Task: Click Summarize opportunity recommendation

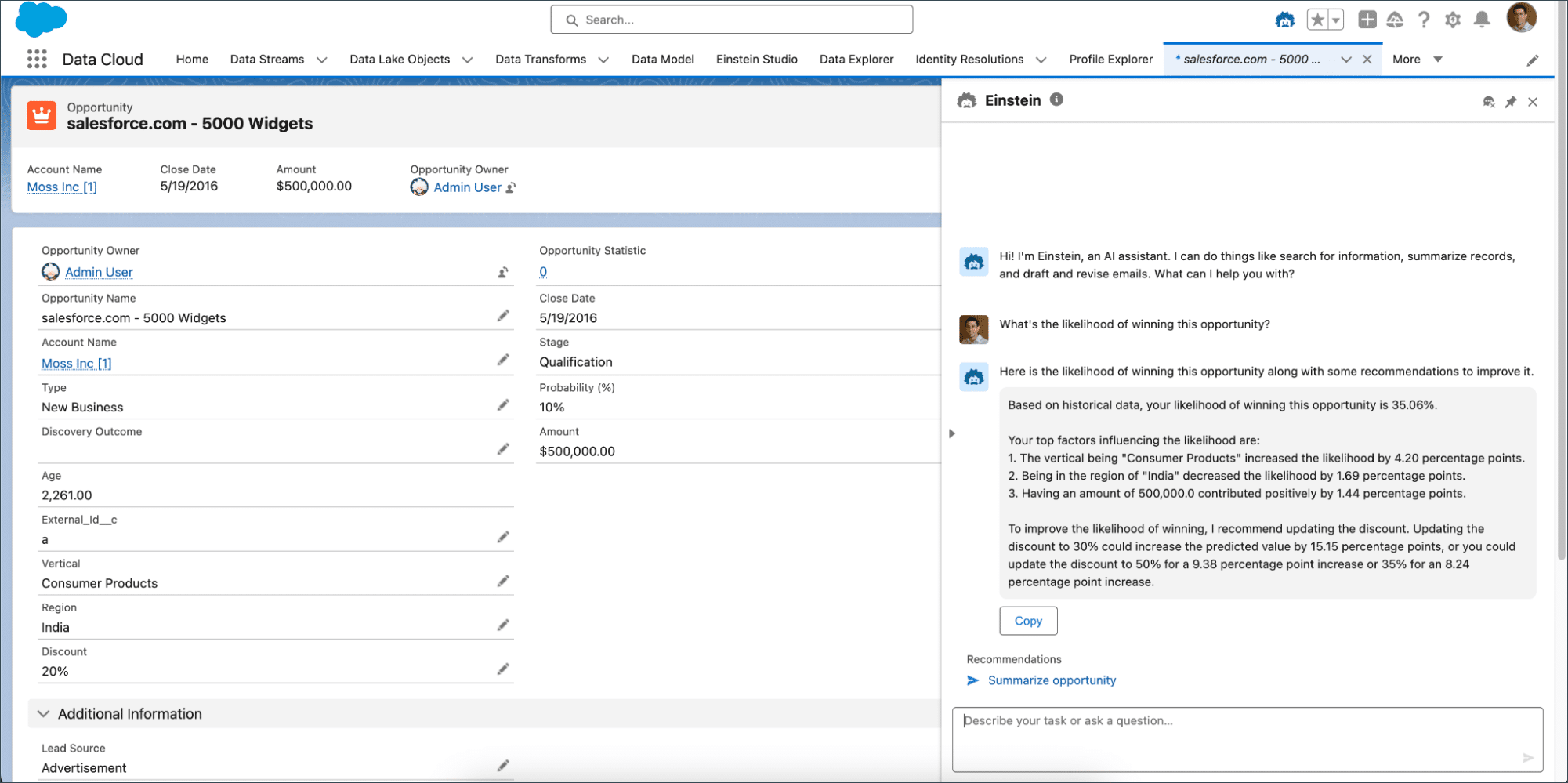Action: tap(1052, 680)
